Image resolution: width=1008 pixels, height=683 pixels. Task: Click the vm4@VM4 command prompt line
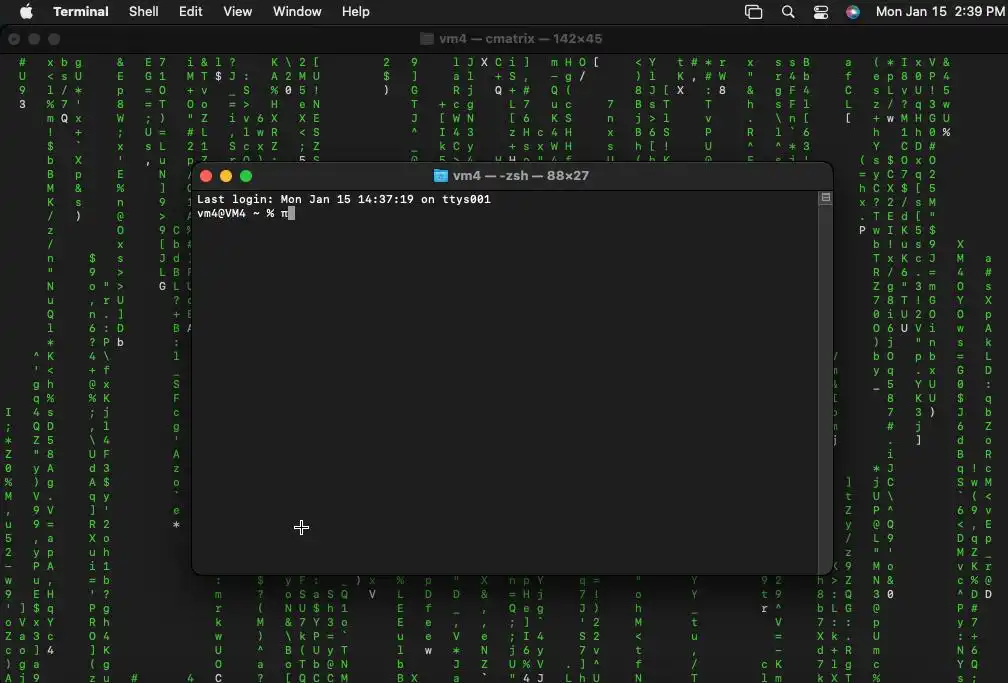point(246,214)
